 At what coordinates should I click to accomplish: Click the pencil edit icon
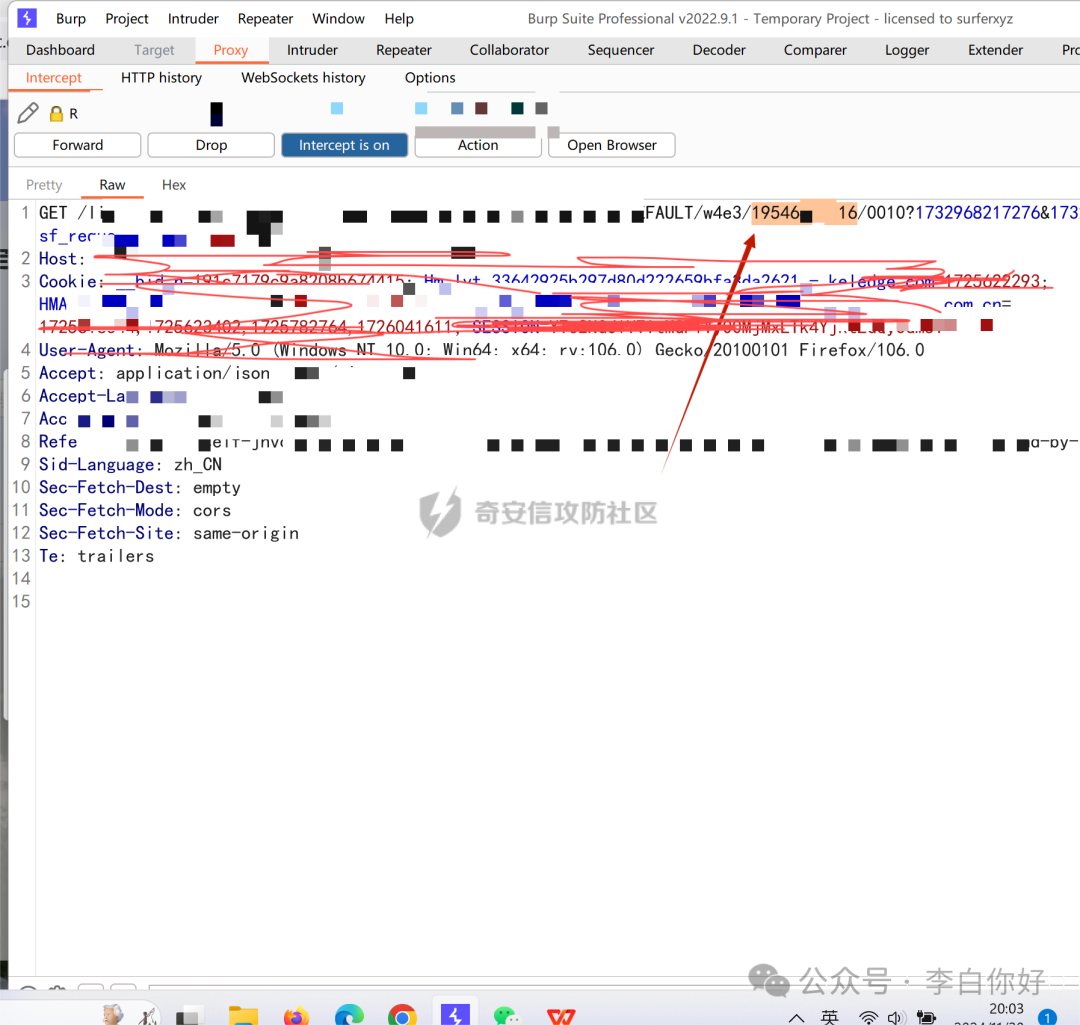point(28,113)
